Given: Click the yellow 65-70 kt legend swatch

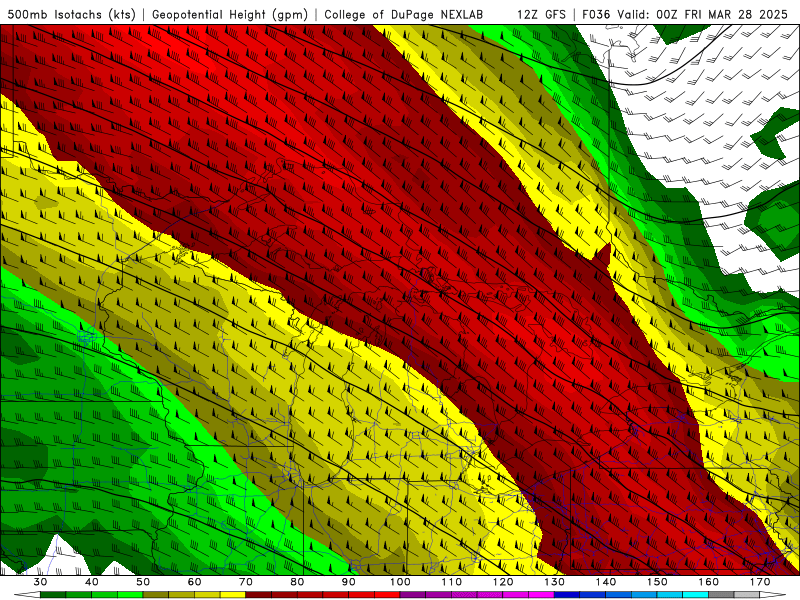Looking at the screenshot, I should pyautogui.click(x=233, y=595).
